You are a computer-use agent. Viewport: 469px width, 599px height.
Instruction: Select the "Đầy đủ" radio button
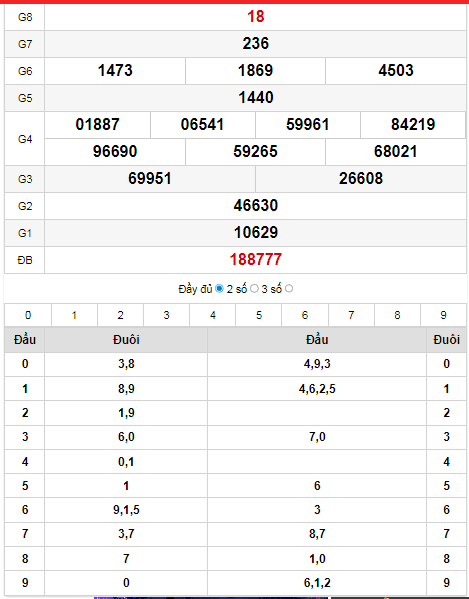tap(219, 289)
